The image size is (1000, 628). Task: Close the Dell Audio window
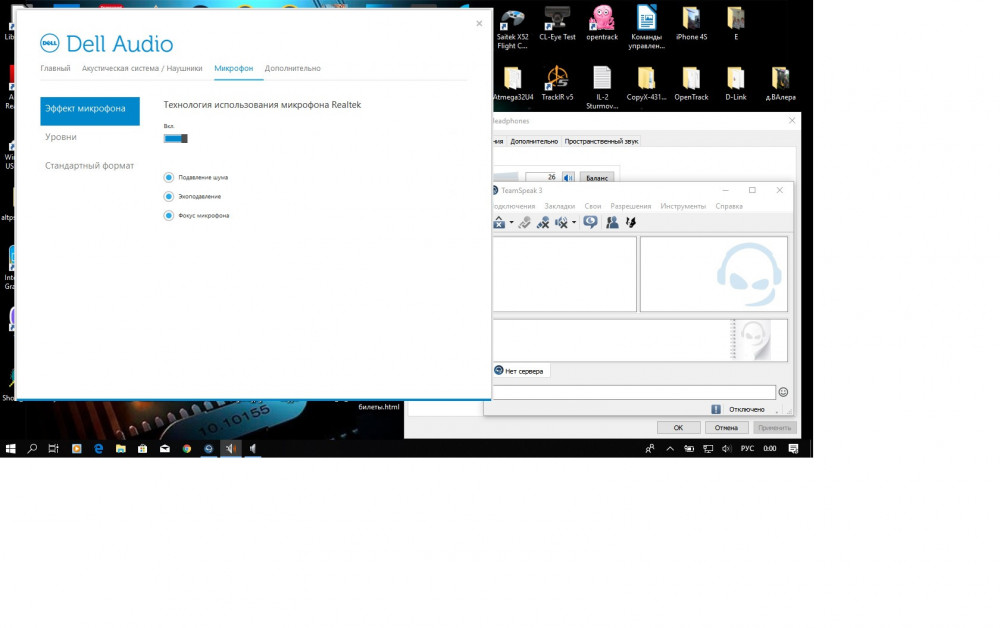click(x=479, y=24)
